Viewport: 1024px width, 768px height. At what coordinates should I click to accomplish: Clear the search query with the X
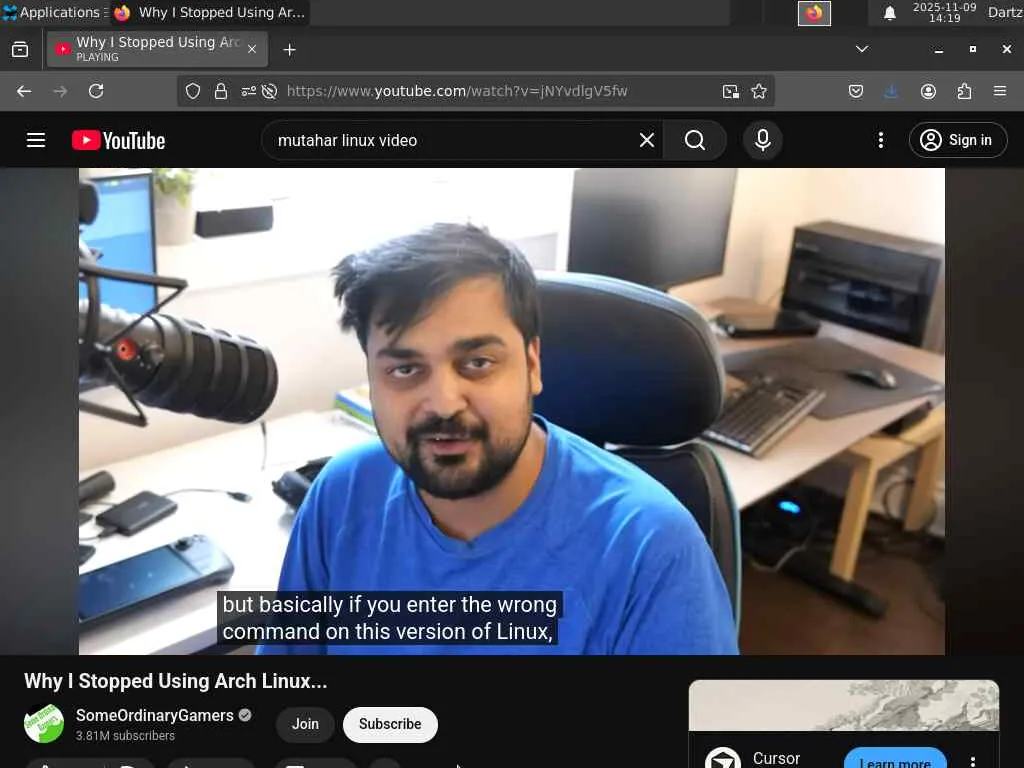point(647,140)
